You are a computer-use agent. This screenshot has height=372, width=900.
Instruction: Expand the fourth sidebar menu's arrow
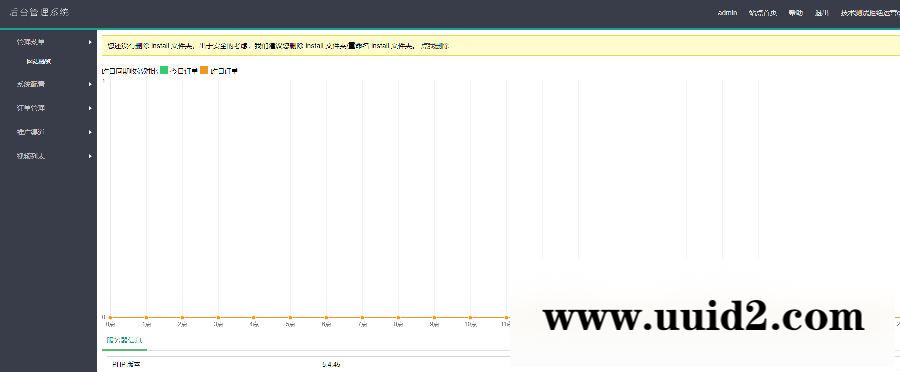pos(90,132)
